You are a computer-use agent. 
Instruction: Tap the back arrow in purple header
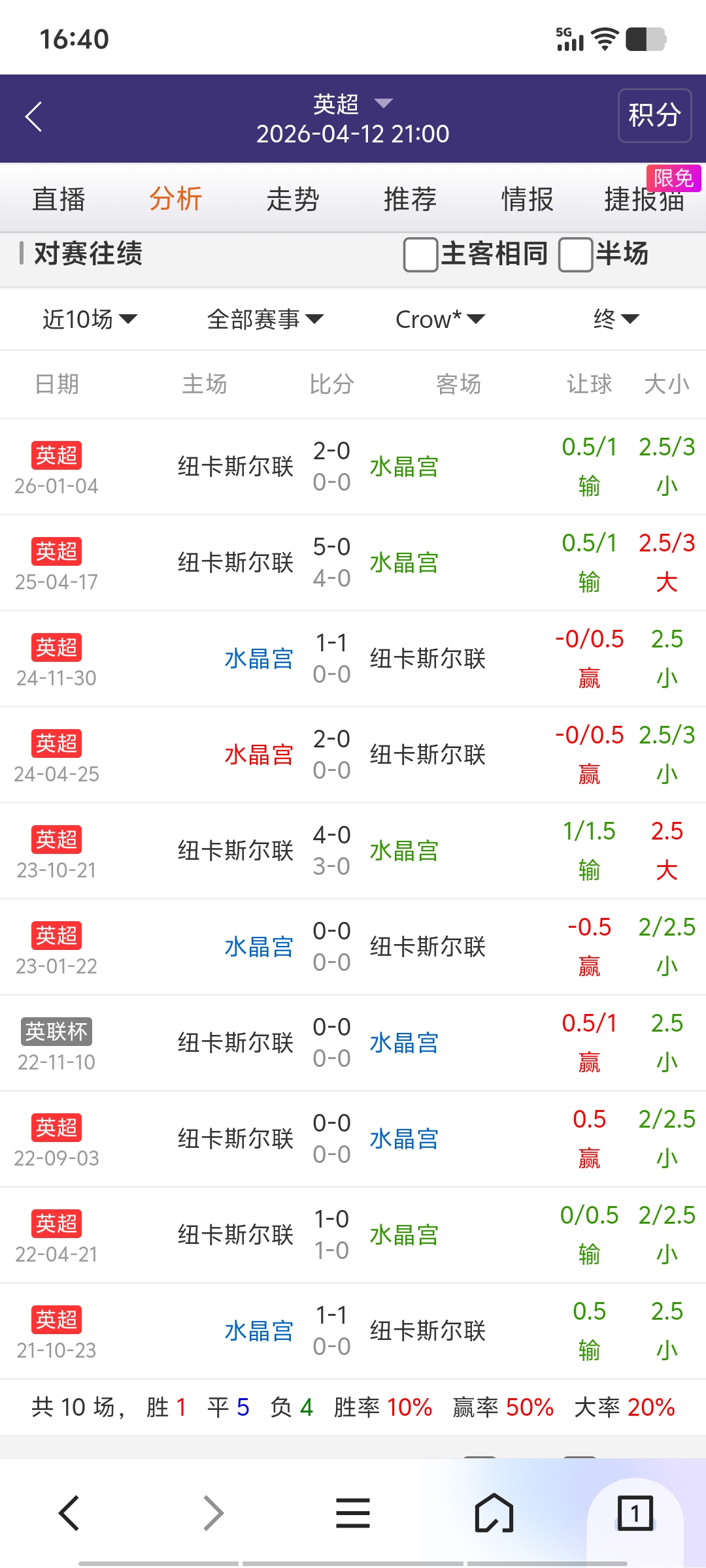coord(34,117)
